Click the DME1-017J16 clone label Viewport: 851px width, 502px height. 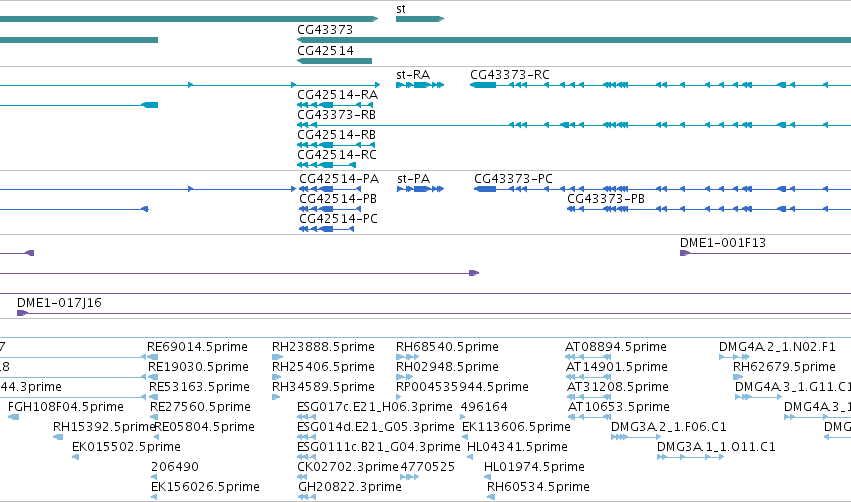(x=59, y=303)
